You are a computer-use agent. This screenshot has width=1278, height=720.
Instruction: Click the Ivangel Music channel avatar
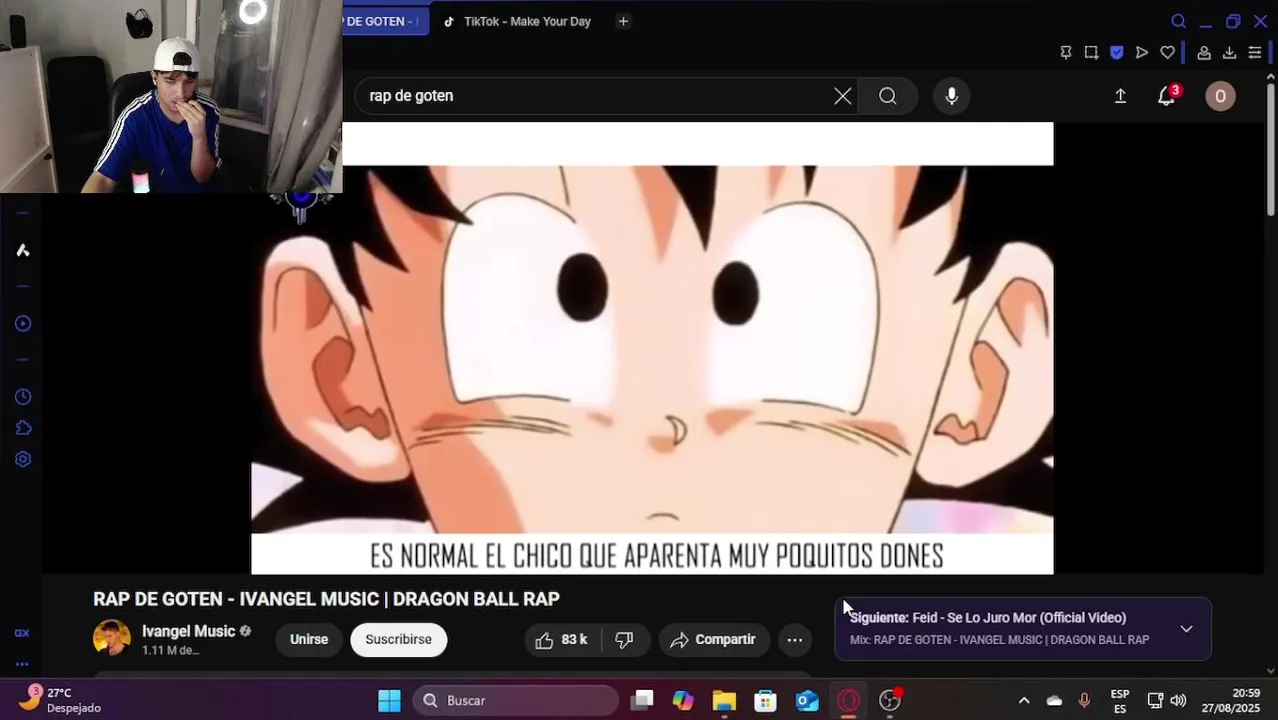pos(111,638)
